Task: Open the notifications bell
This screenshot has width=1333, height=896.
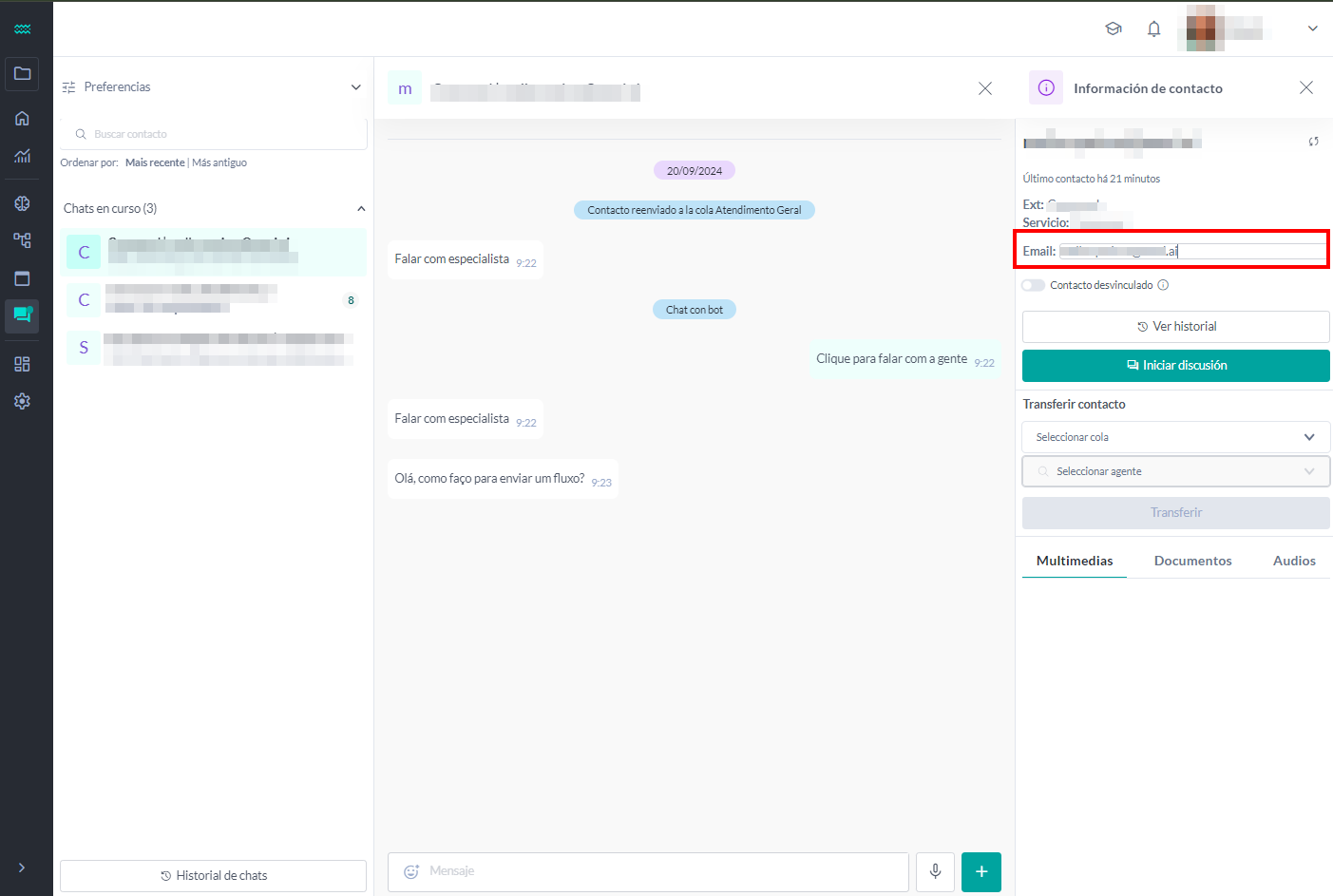Action: point(1153,29)
